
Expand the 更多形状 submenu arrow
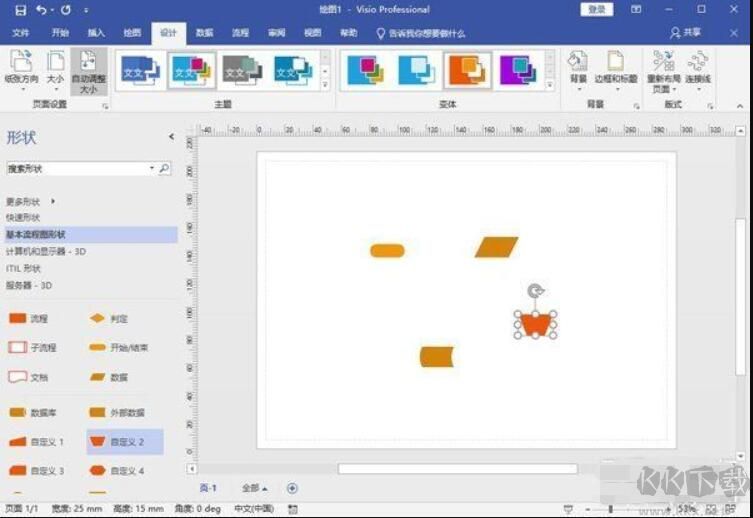coord(53,201)
